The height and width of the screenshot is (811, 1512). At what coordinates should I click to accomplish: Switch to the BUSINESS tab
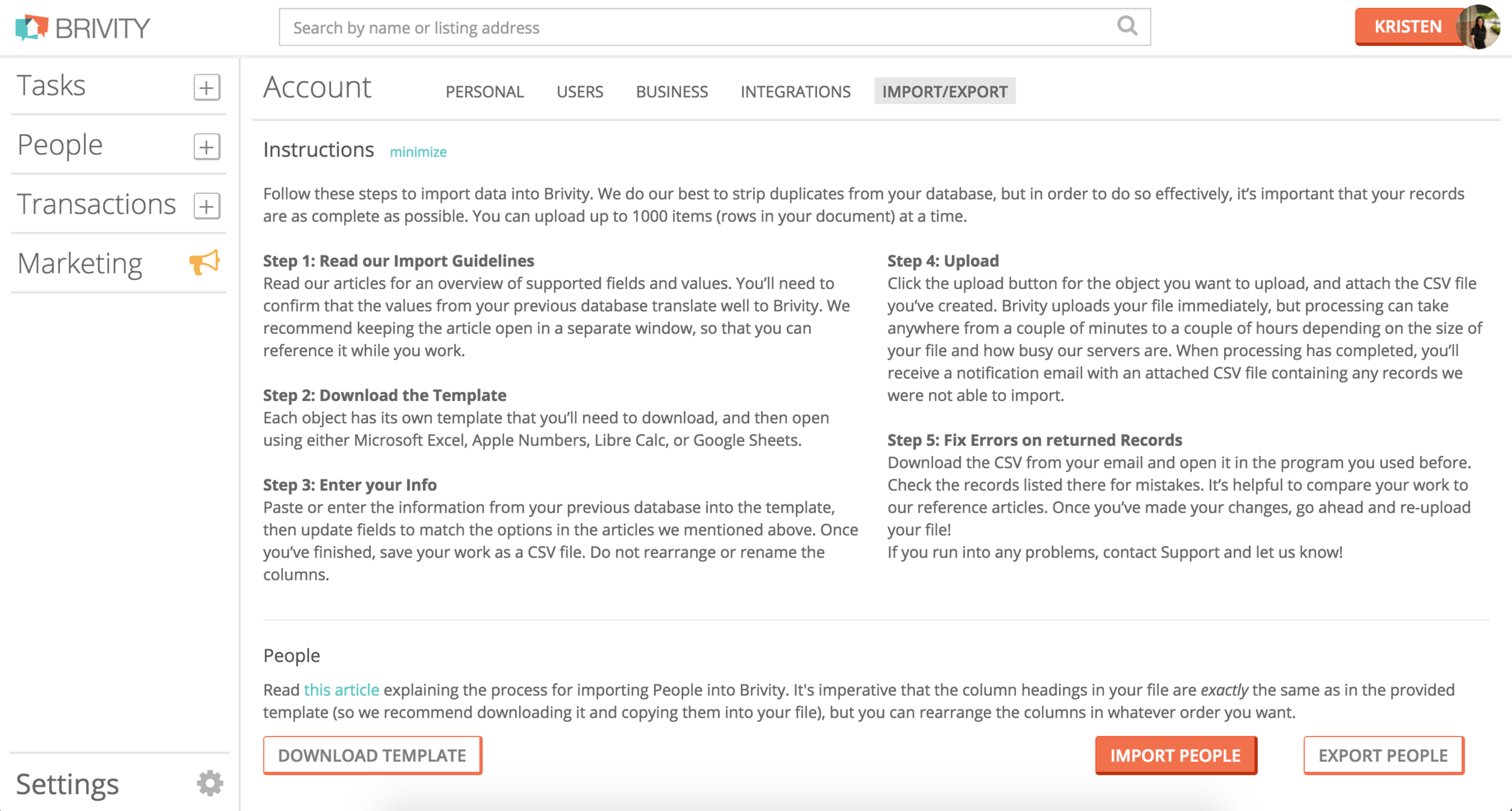point(671,91)
